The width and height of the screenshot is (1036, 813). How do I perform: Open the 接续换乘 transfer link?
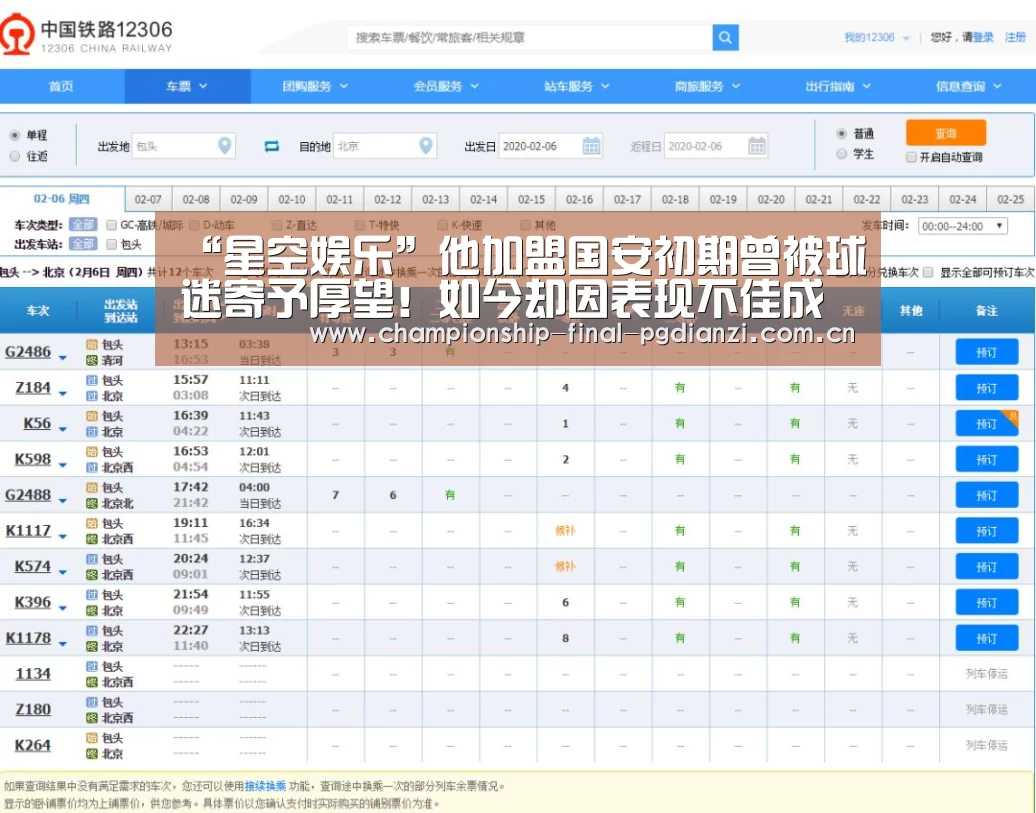(x=266, y=787)
